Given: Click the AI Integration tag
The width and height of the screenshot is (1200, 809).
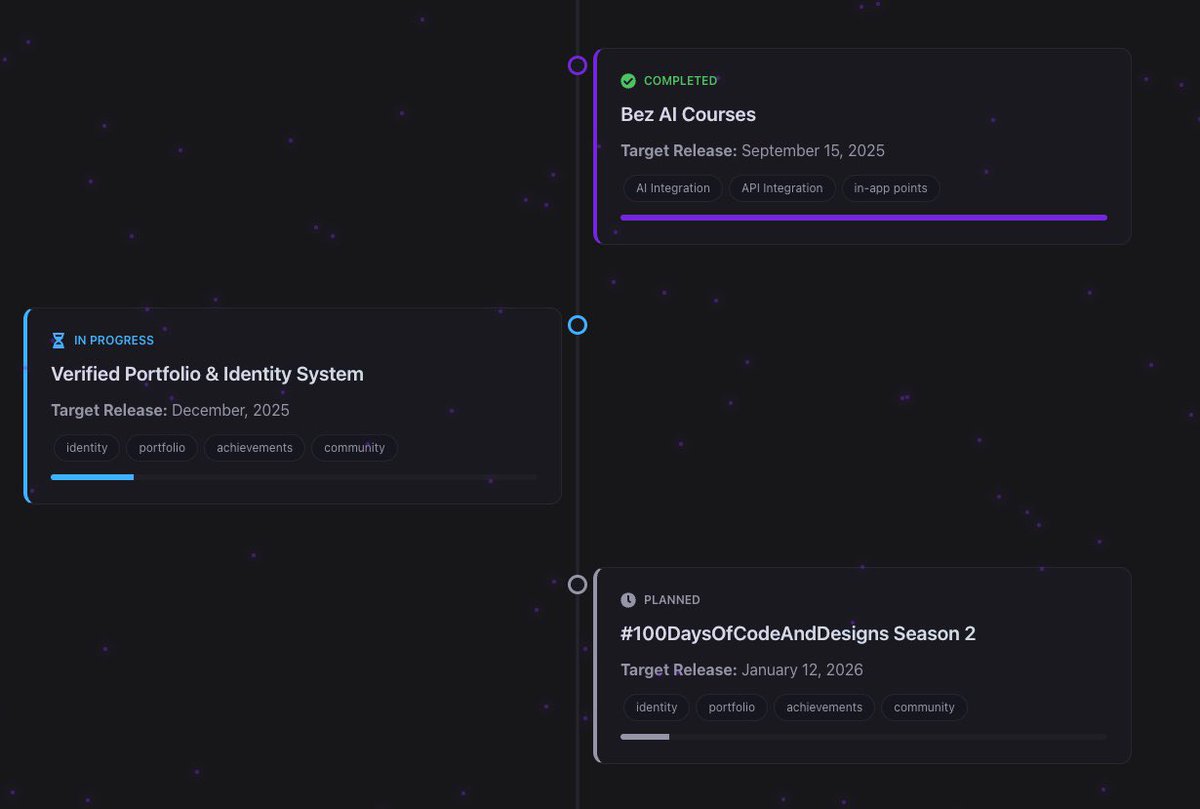Looking at the screenshot, I should (673, 188).
